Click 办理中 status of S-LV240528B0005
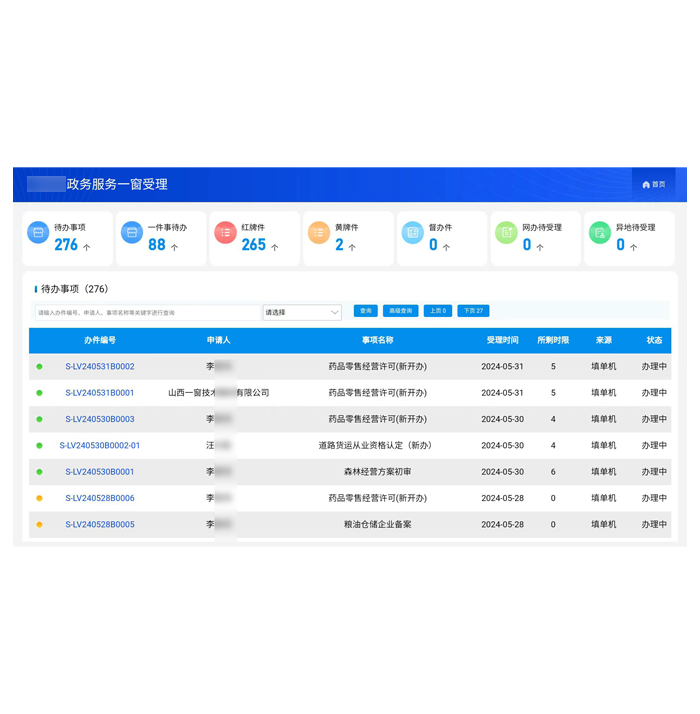The height and width of the screenshot is (714, 700). pyautogui.click(x=654, y=525)
